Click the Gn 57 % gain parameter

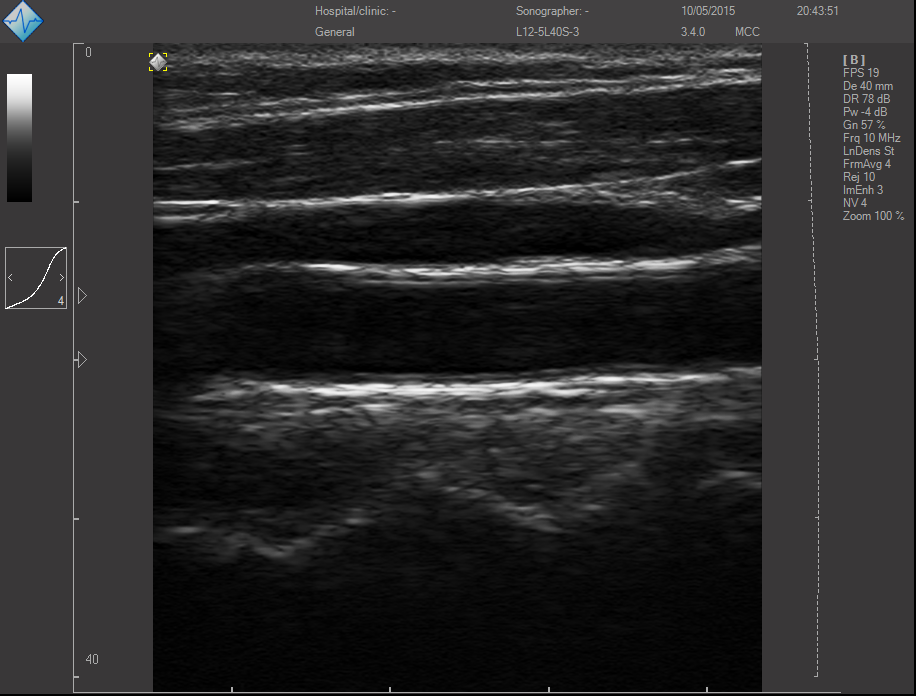864,125
